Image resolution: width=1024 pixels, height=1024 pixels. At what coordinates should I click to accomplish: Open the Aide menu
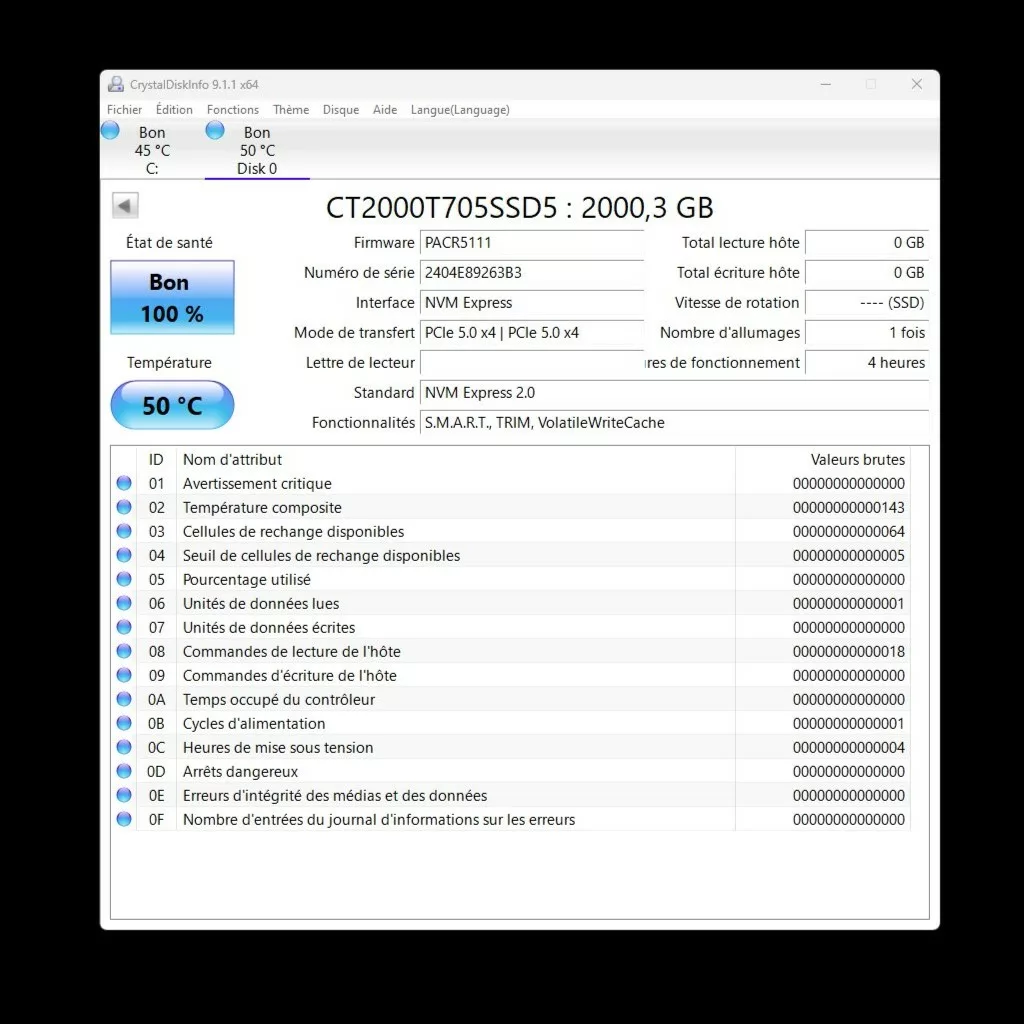385,110
